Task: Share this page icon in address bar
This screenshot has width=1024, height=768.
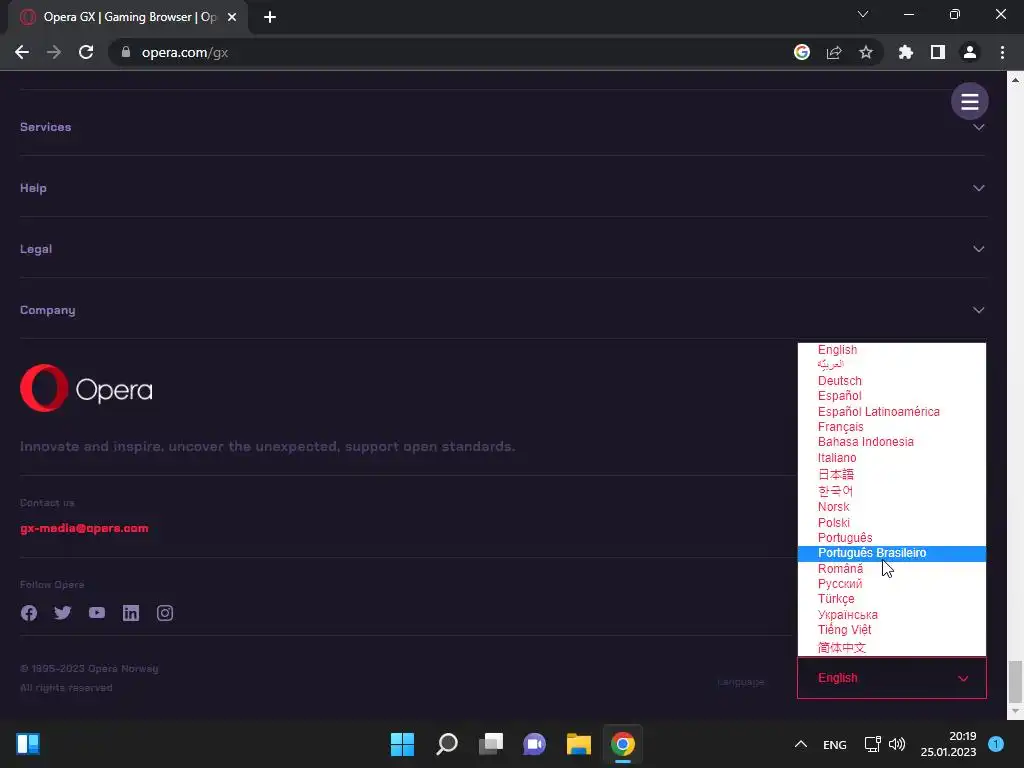Action: (x=834, y=52)
